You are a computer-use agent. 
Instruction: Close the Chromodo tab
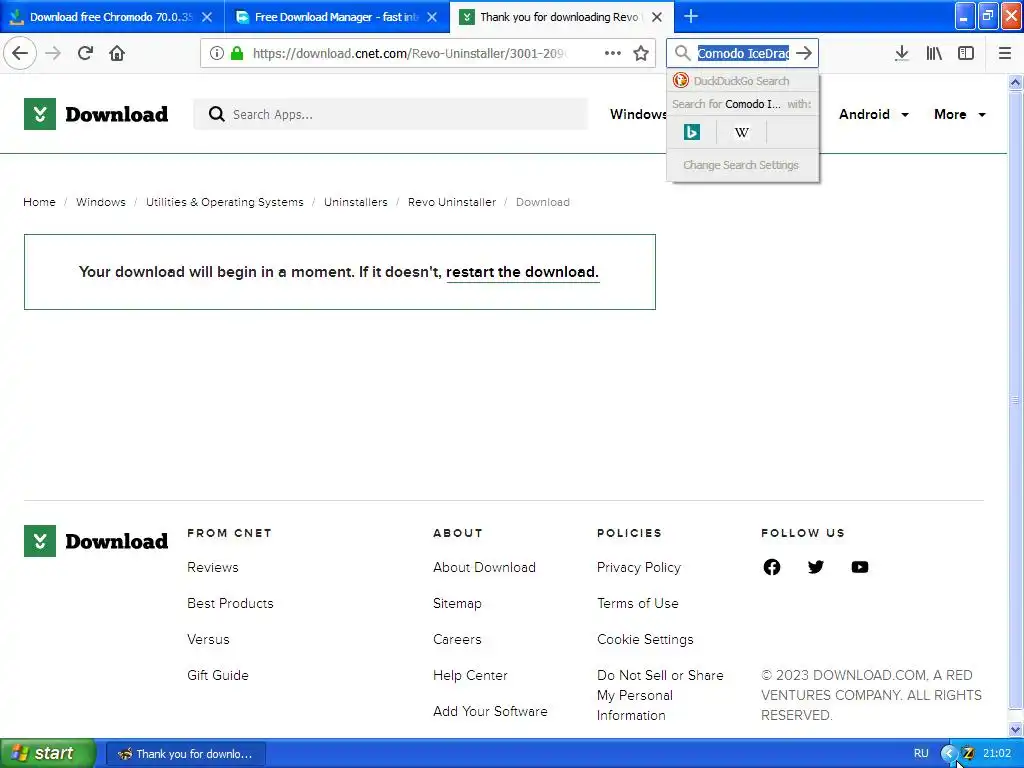[206, 17]
